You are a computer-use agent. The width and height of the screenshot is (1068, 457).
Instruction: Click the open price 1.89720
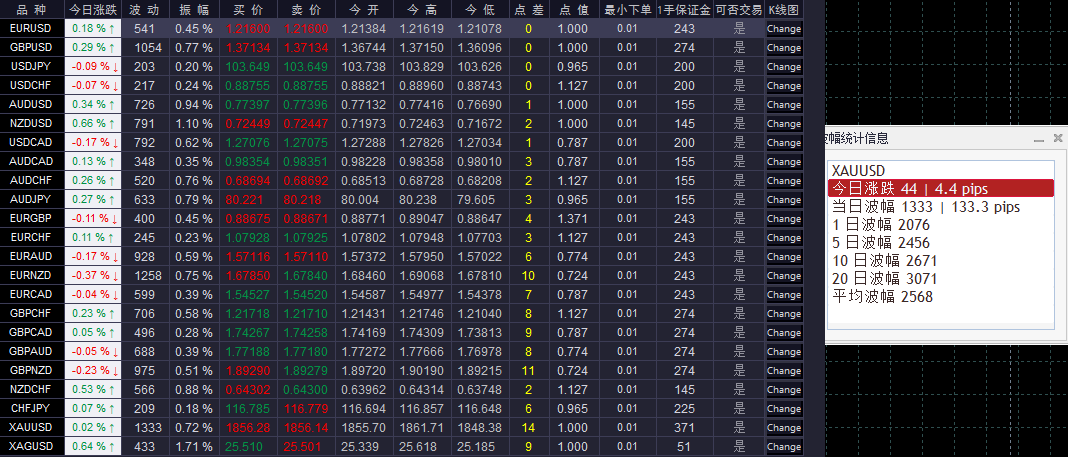[x=364, y=371]
